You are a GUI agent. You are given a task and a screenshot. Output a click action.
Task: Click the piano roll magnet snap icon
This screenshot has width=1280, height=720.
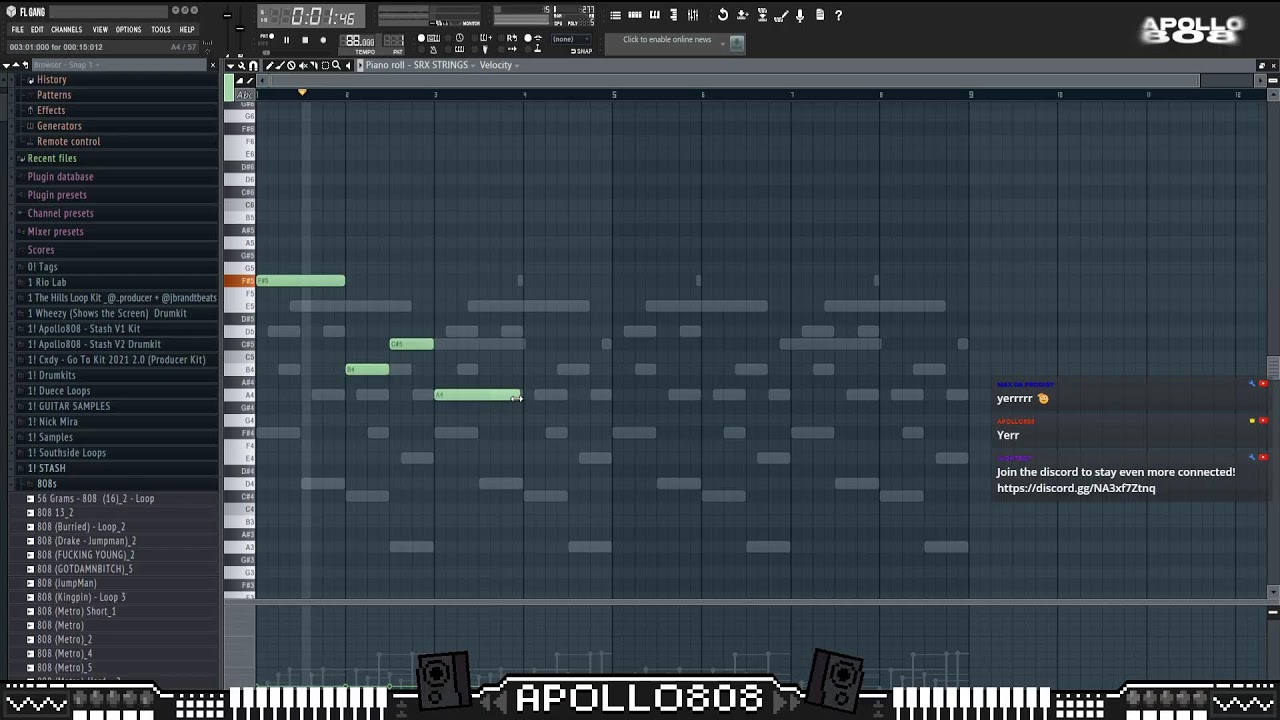click(x=253, y=65)
